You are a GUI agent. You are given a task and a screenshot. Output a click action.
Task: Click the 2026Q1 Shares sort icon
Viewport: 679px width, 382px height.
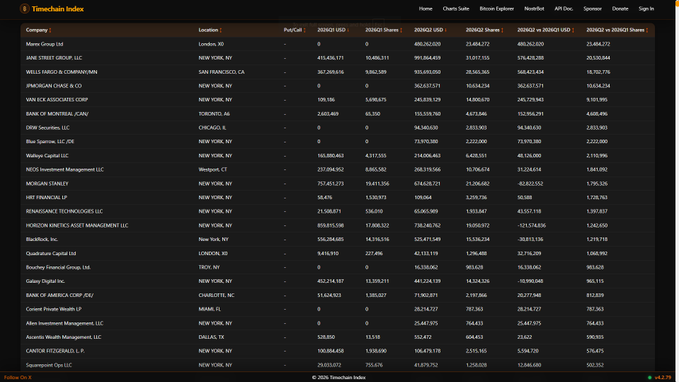[401, 30]
